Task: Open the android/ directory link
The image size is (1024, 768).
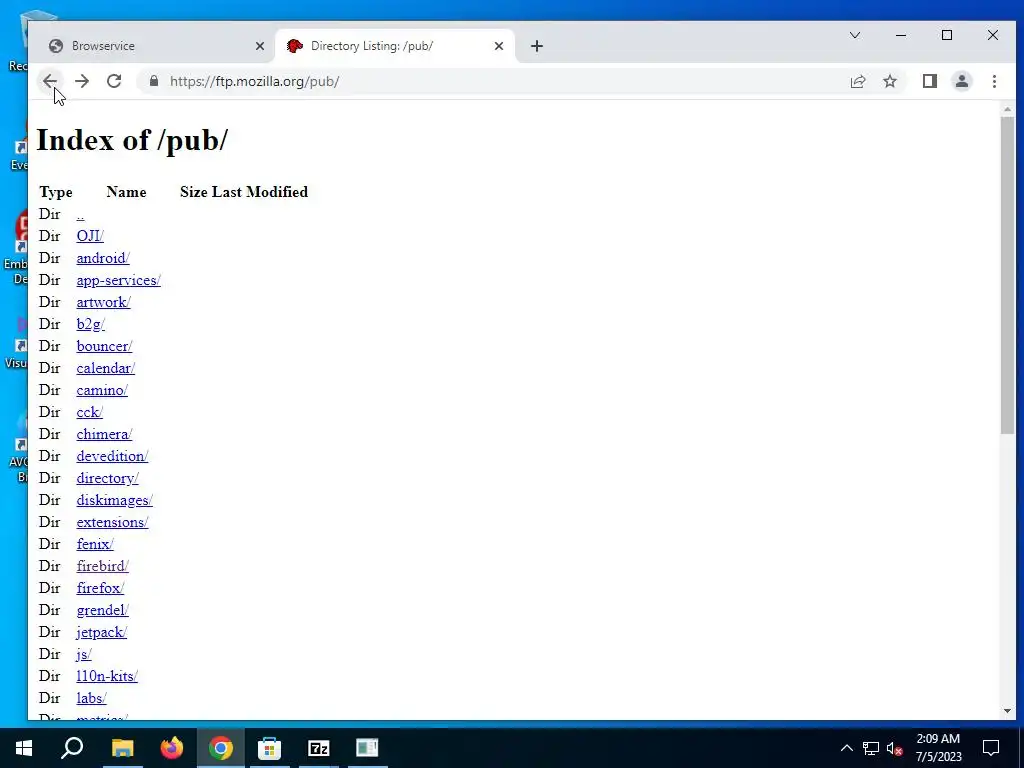Action: (103, 258)
